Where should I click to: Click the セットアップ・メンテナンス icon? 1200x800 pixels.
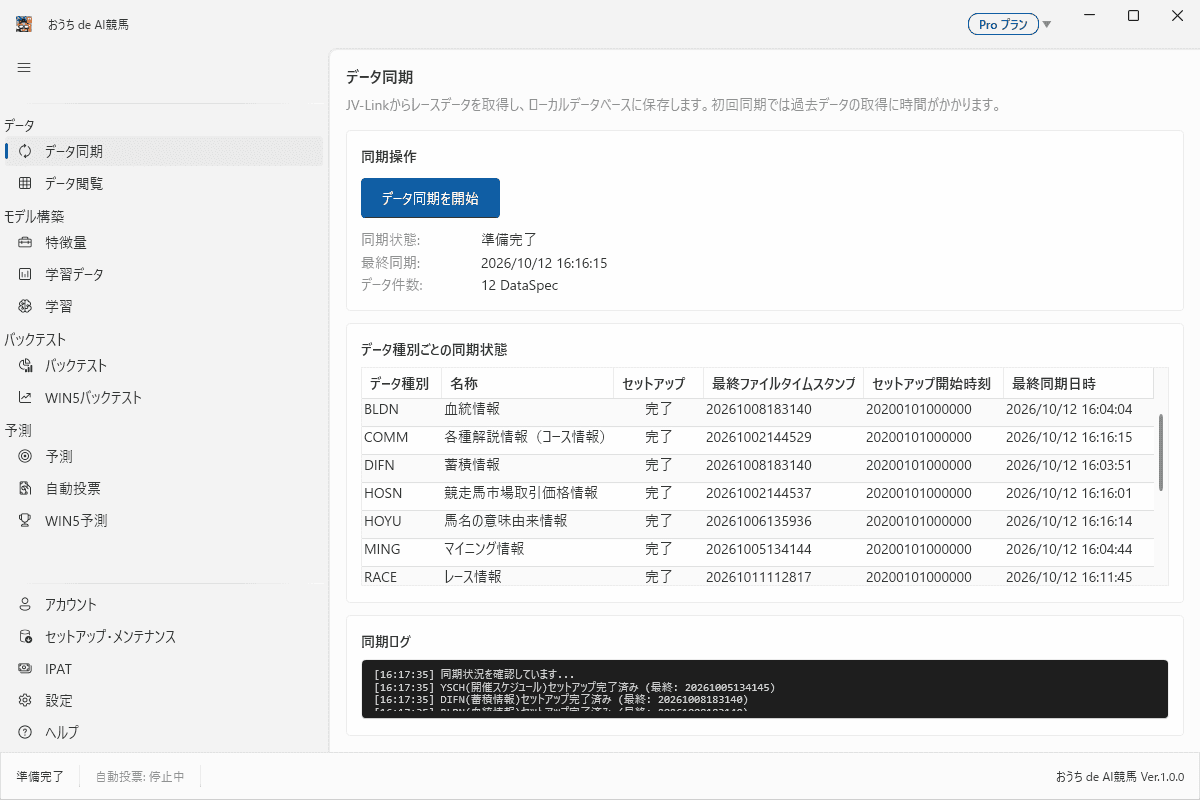tap(25, 636)
